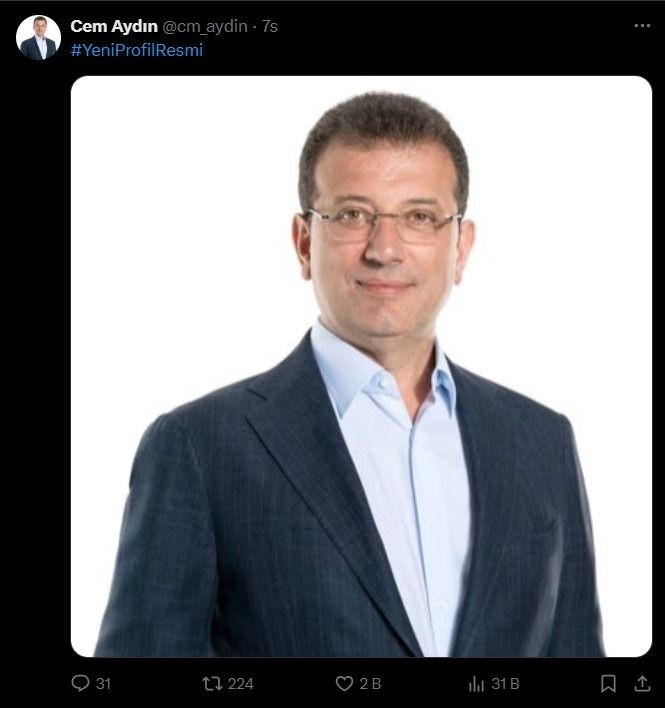Follow the #YeniProfilResmi hashtag link
The image size is (665, 708).
pos(137,50)
